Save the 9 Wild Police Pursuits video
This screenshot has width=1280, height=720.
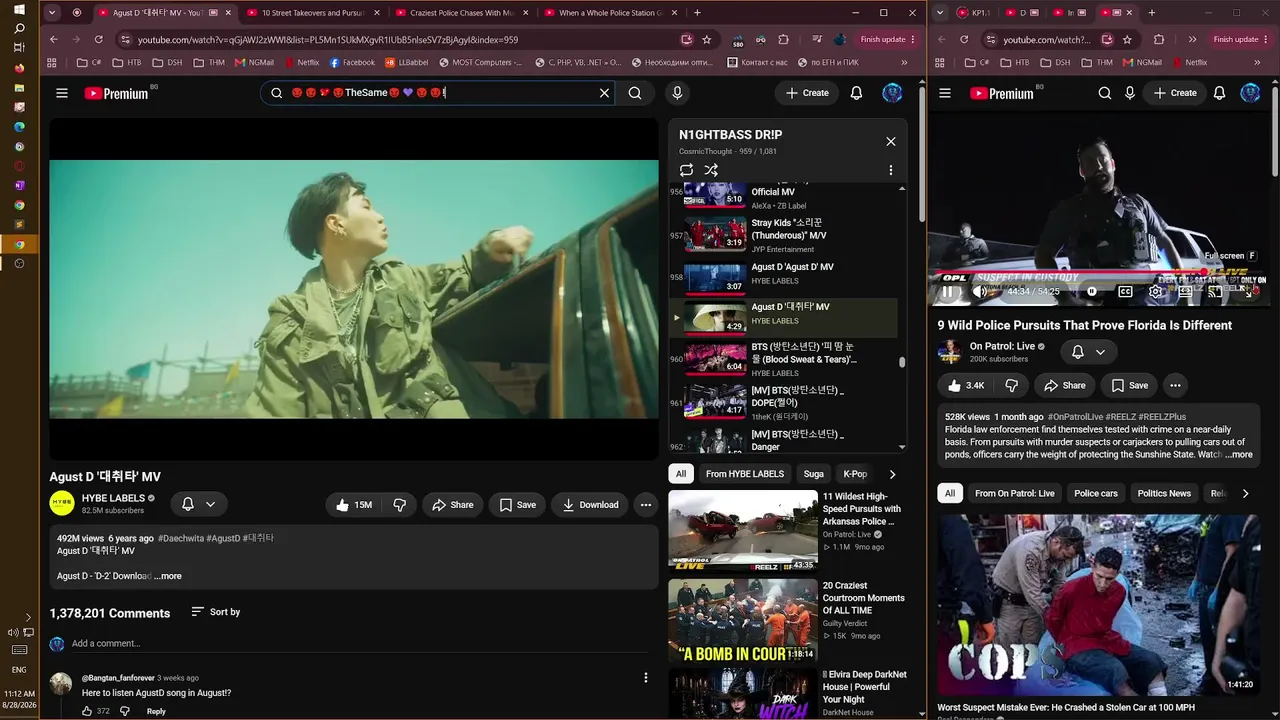pos(1129,385)
